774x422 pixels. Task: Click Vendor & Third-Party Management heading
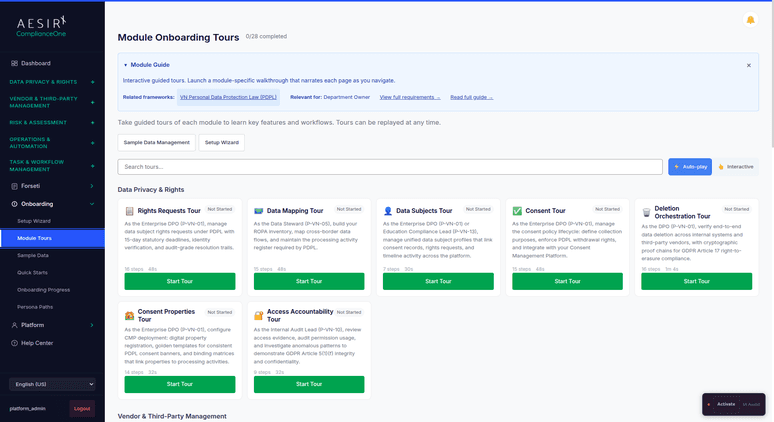tap(172, 417)
